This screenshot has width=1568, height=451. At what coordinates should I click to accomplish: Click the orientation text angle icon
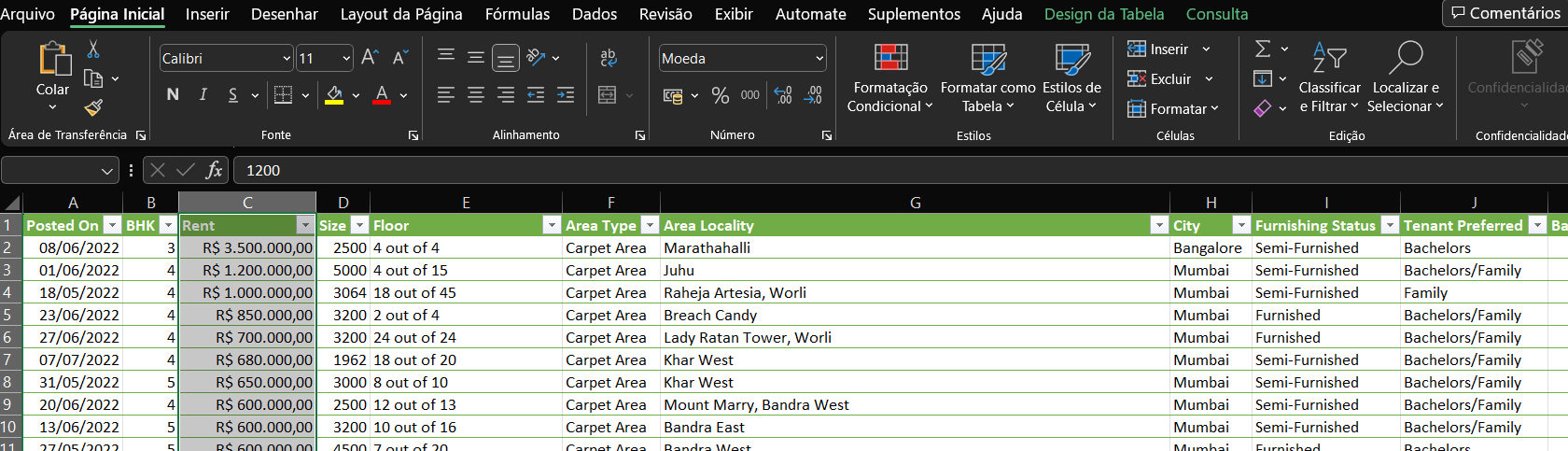coord(536,58)
